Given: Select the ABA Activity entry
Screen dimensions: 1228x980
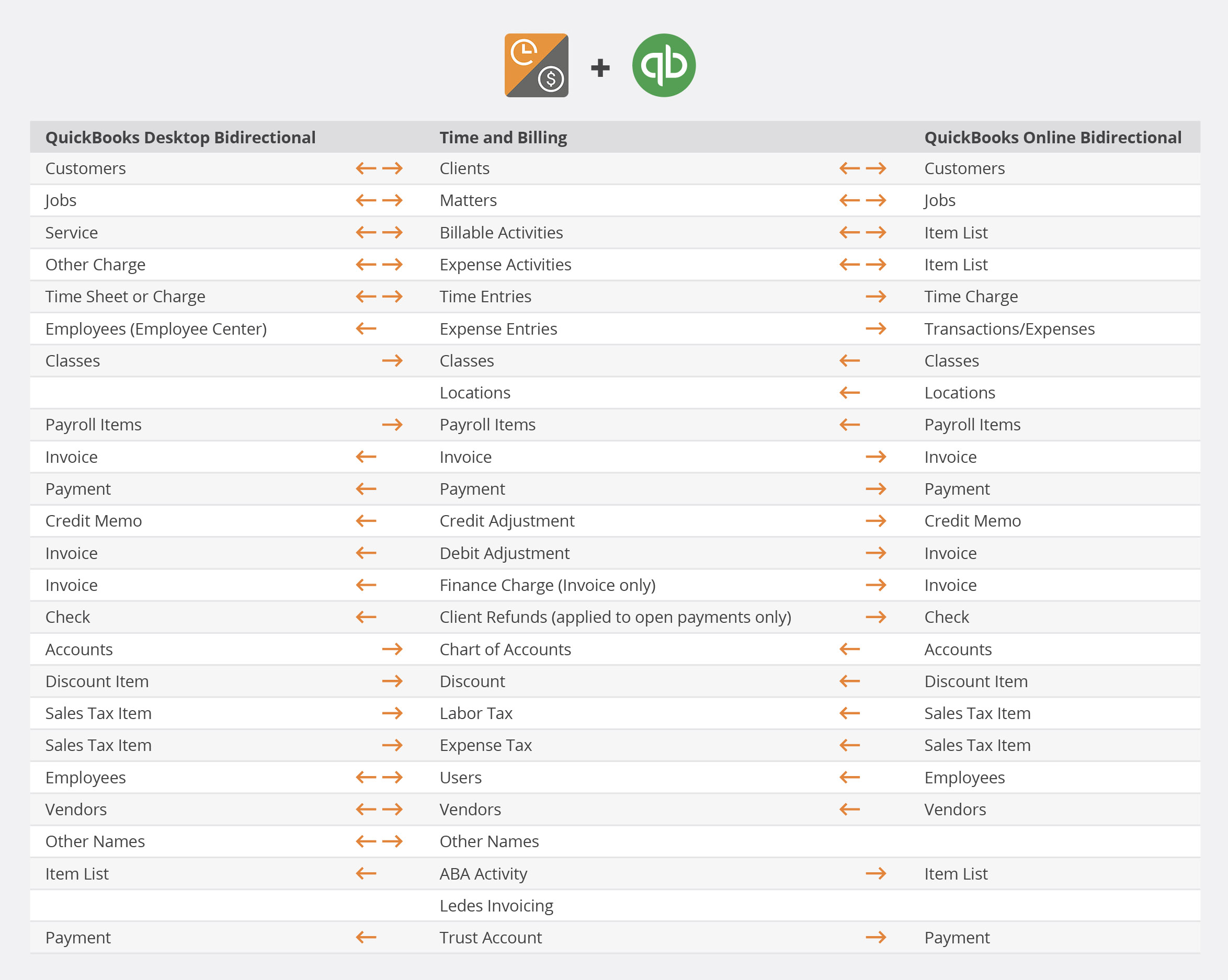Looking at the screenshot, I should [x=483, y=873].
